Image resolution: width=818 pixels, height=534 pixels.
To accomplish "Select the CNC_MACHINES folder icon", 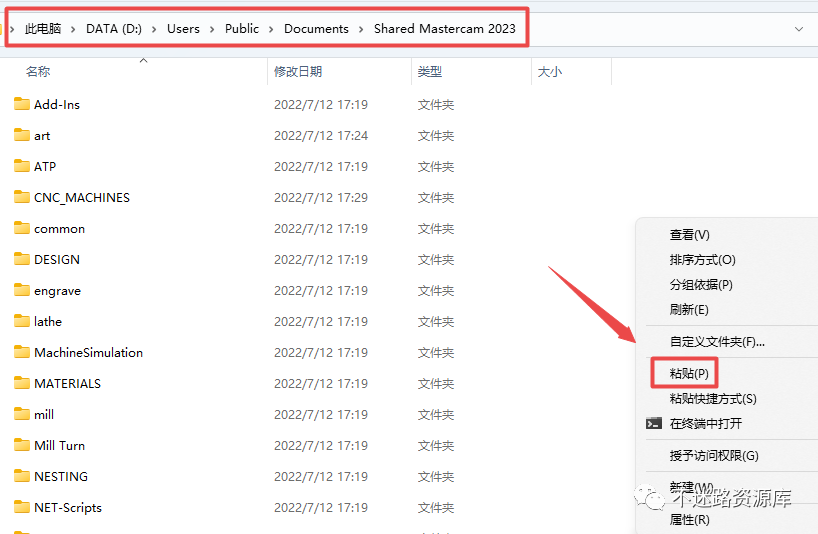I will click(22, 197).
